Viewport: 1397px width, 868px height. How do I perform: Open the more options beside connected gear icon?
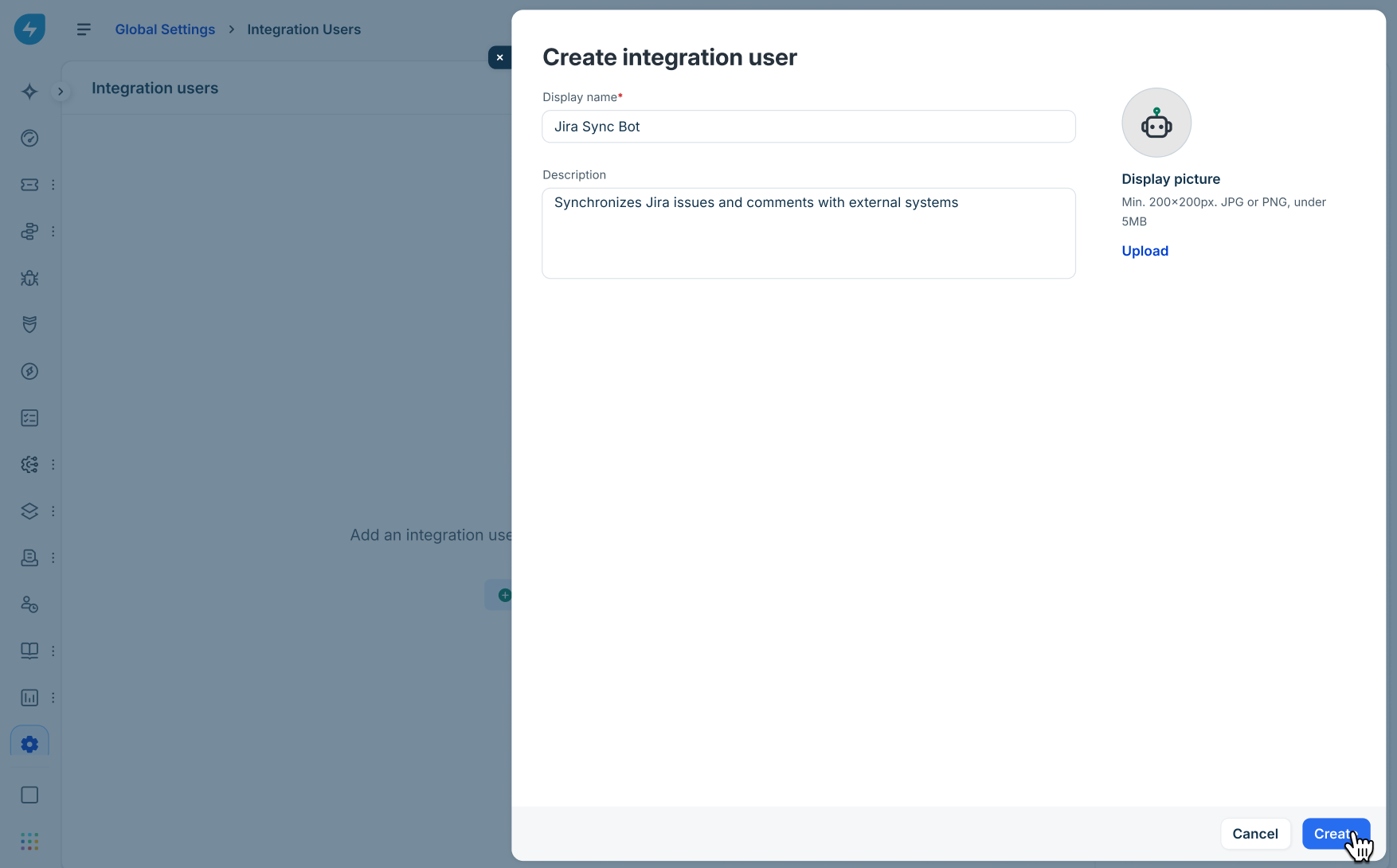(53, 464)
